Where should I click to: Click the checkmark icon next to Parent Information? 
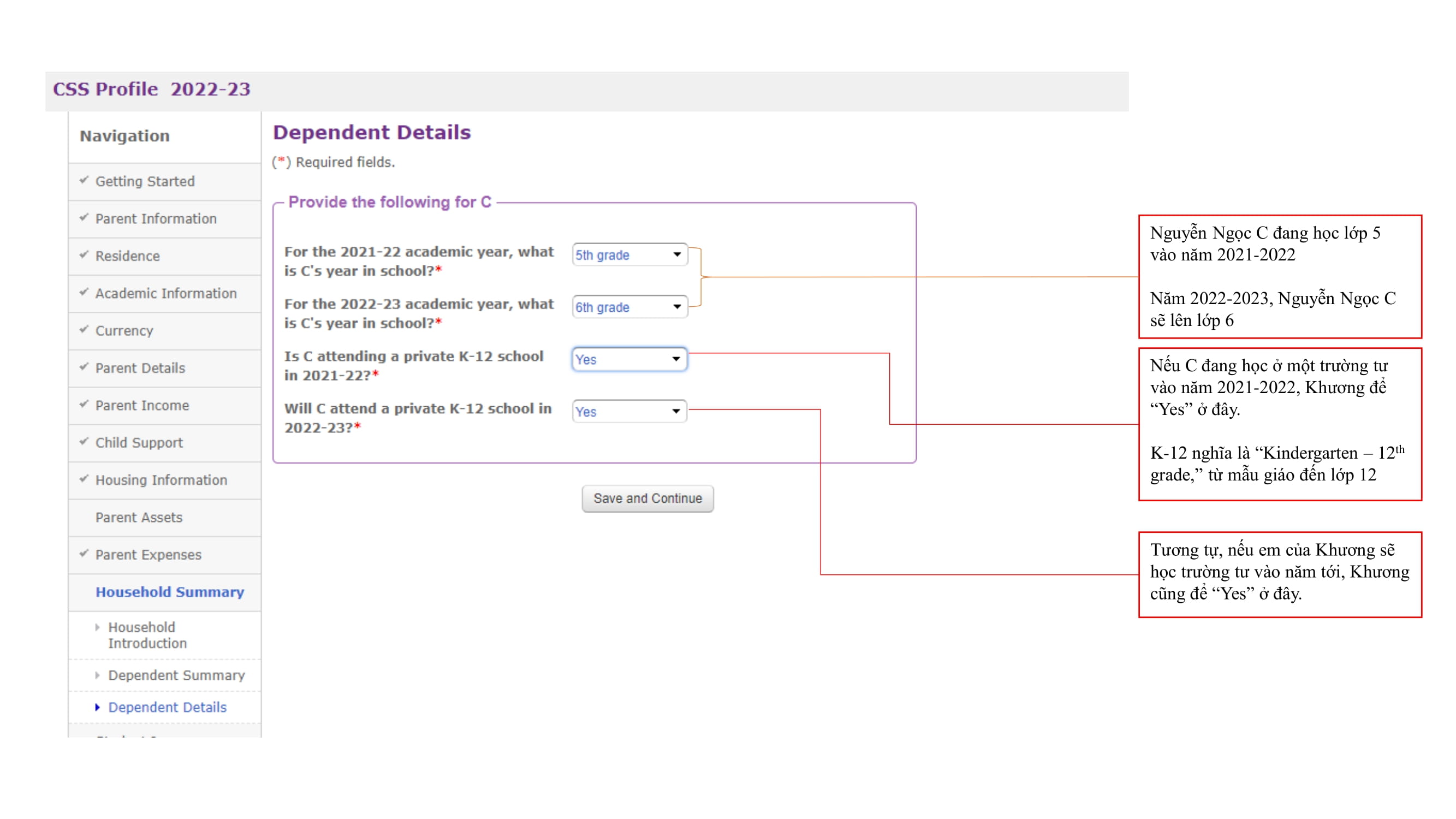pos(84,218)
